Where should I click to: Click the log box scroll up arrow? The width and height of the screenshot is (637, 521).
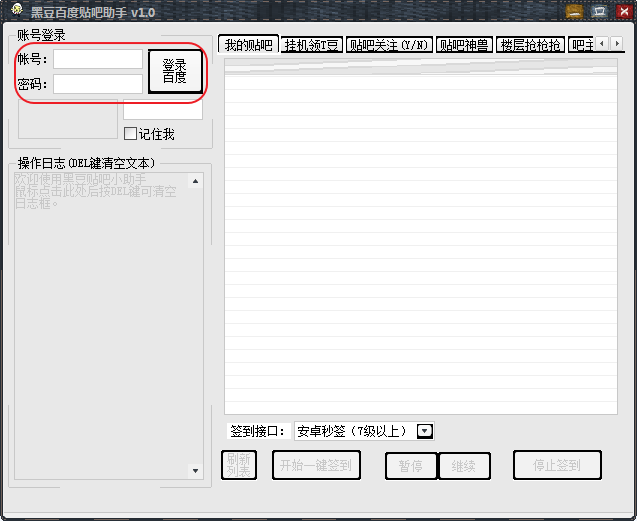pos(195,181)
